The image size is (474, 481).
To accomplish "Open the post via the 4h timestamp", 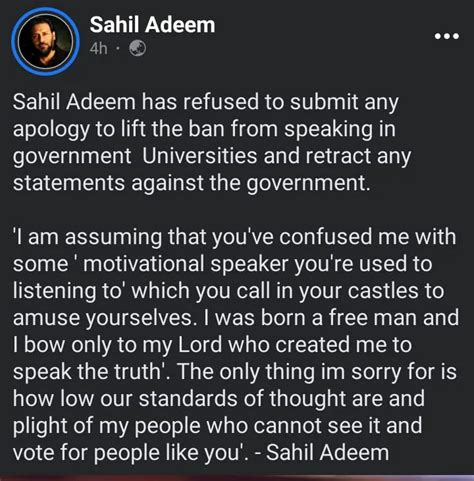I will [x=98, y=49].
